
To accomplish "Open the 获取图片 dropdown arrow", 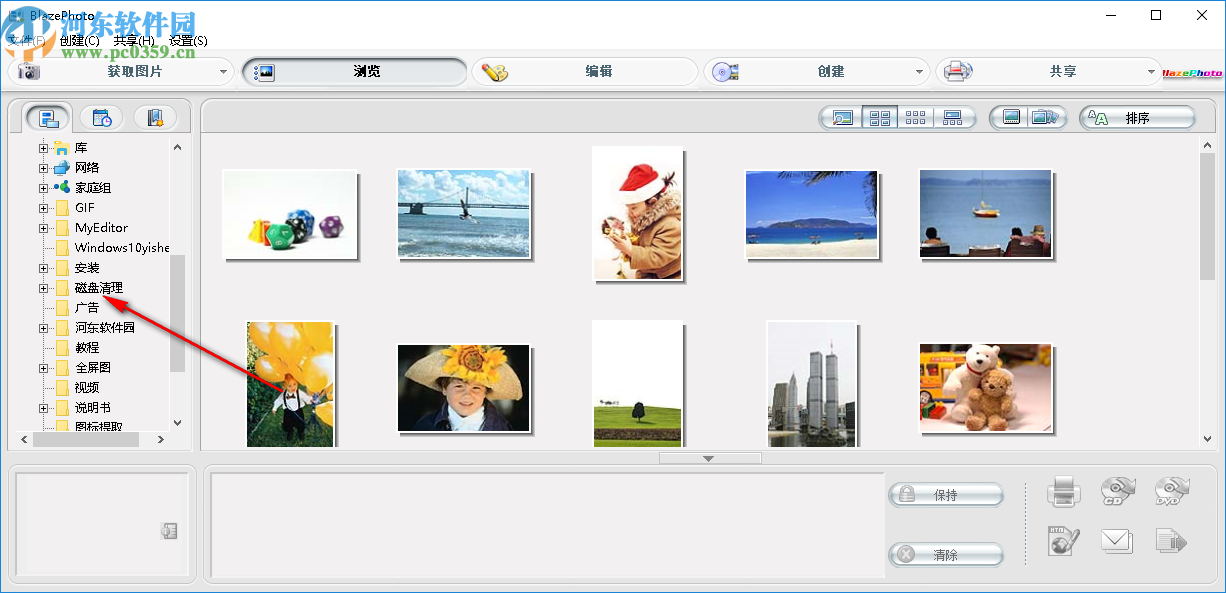I will (x=223, y=71).
